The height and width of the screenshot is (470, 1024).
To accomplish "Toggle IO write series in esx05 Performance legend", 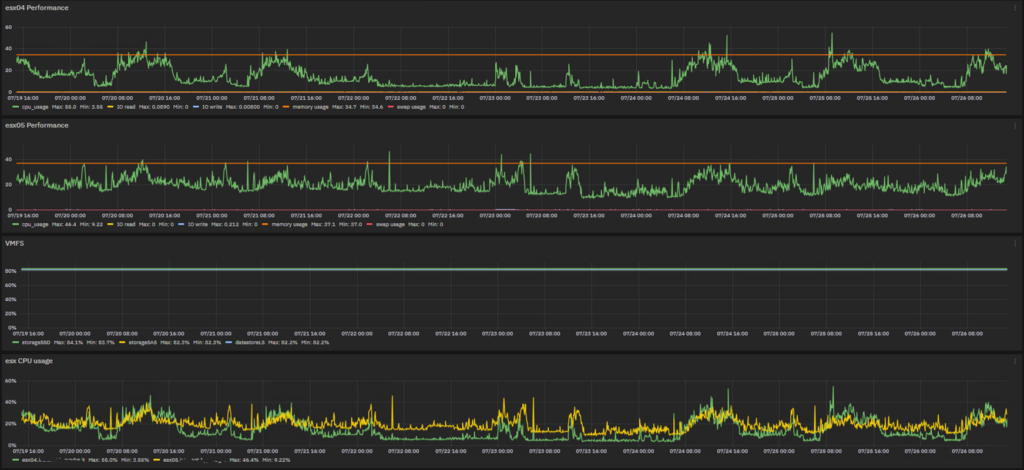I will (x=198, y=225).
